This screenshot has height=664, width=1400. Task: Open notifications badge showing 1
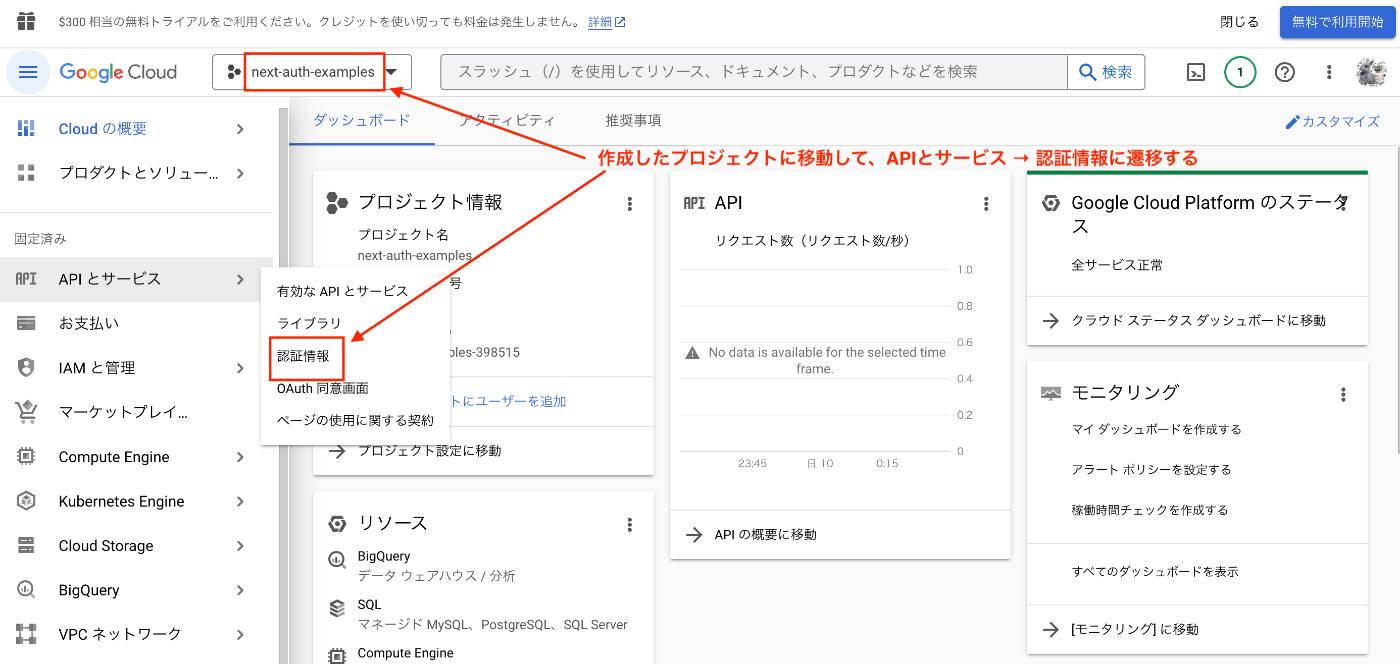click(x=1240, y=72)
